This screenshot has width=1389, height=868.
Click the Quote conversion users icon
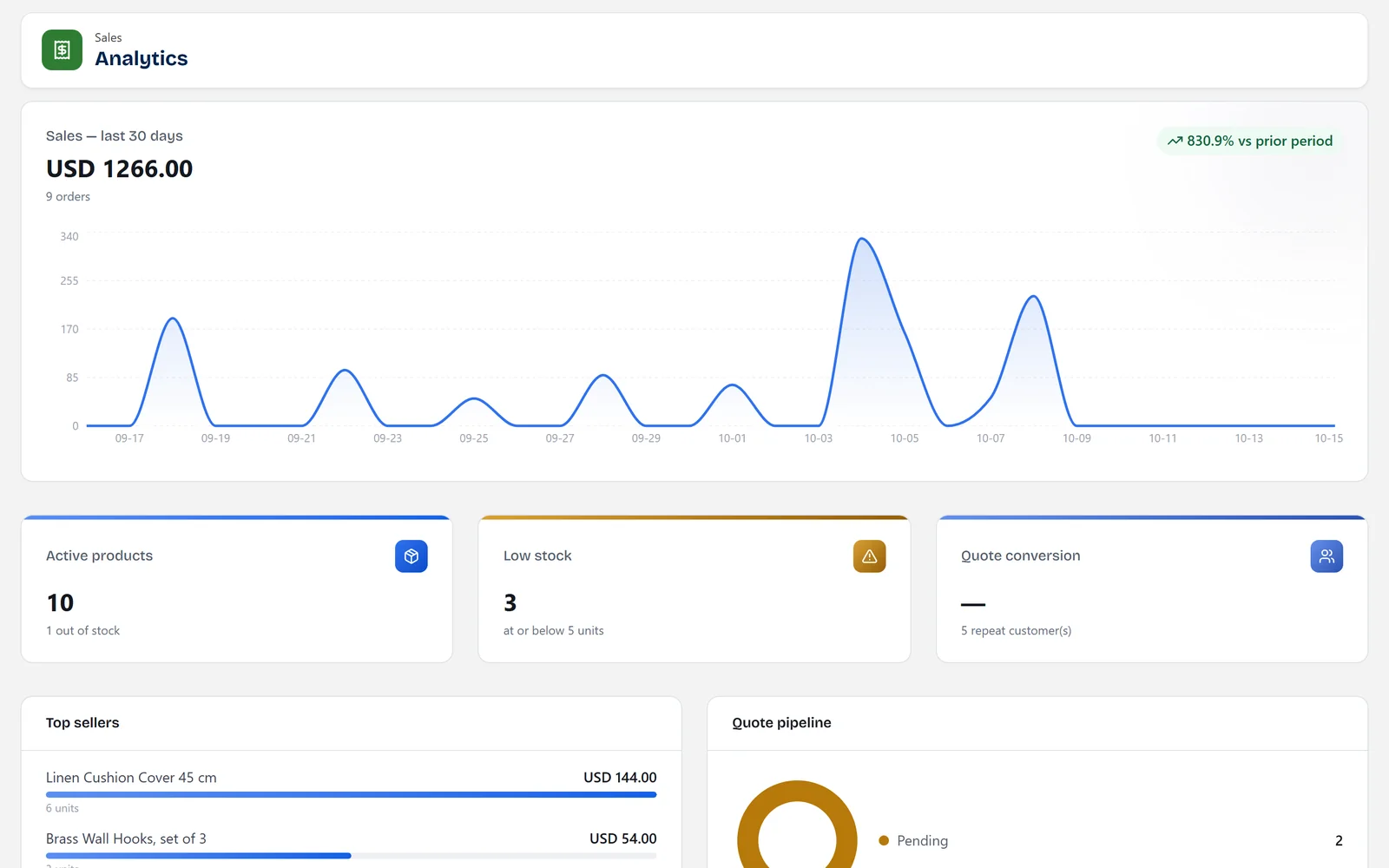click(1326, 556)
